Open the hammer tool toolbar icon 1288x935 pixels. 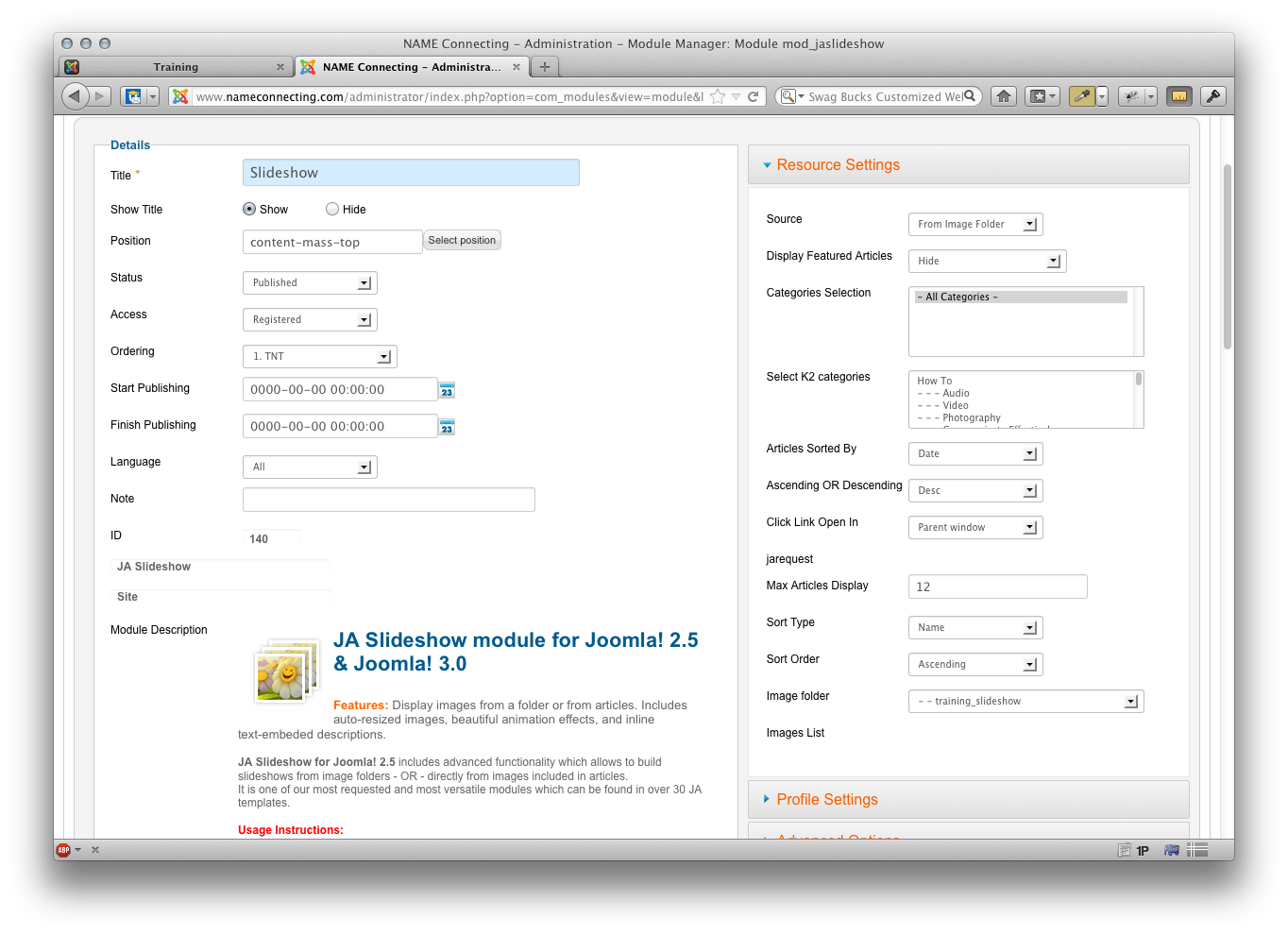pyautogui.click(x=1213, y=96)
